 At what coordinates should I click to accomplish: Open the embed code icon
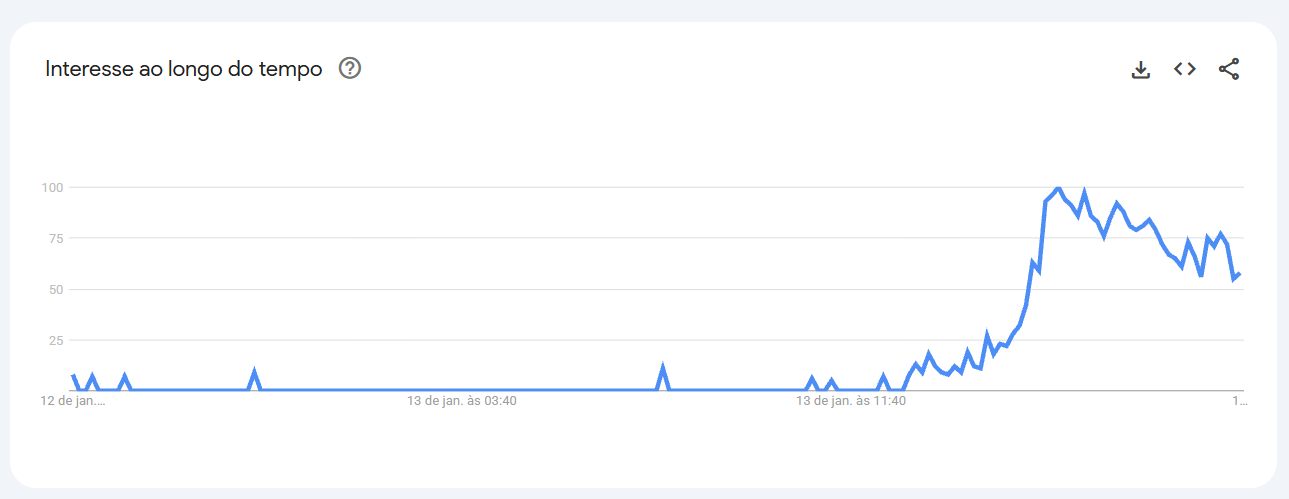tap(1185, 69)
